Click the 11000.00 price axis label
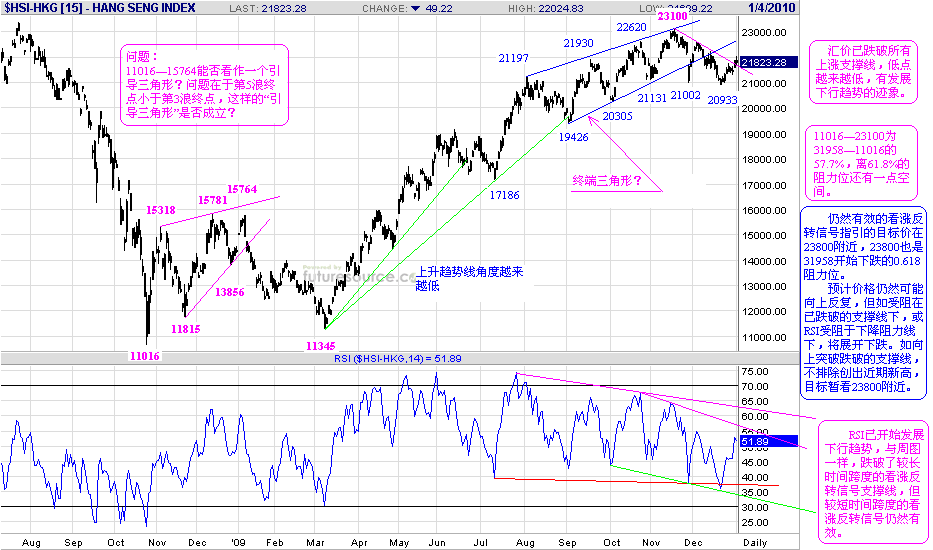The image size is (933, 550). [x=765, y=338]
